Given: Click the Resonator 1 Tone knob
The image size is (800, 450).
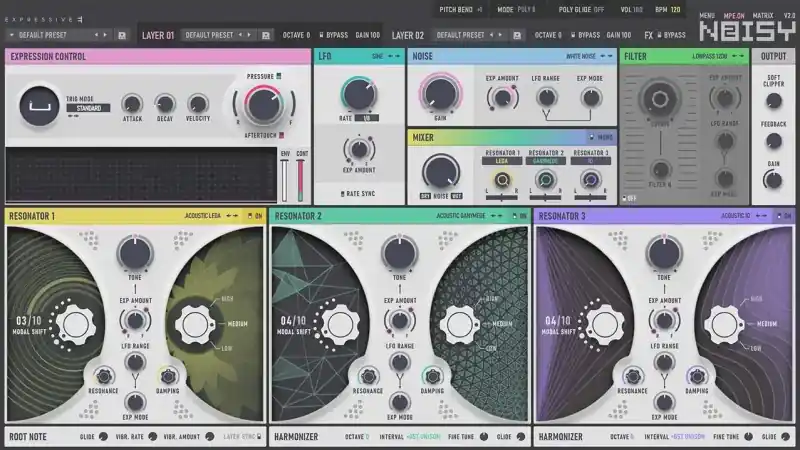Looking at the screenshot, I should click(135, 254).
